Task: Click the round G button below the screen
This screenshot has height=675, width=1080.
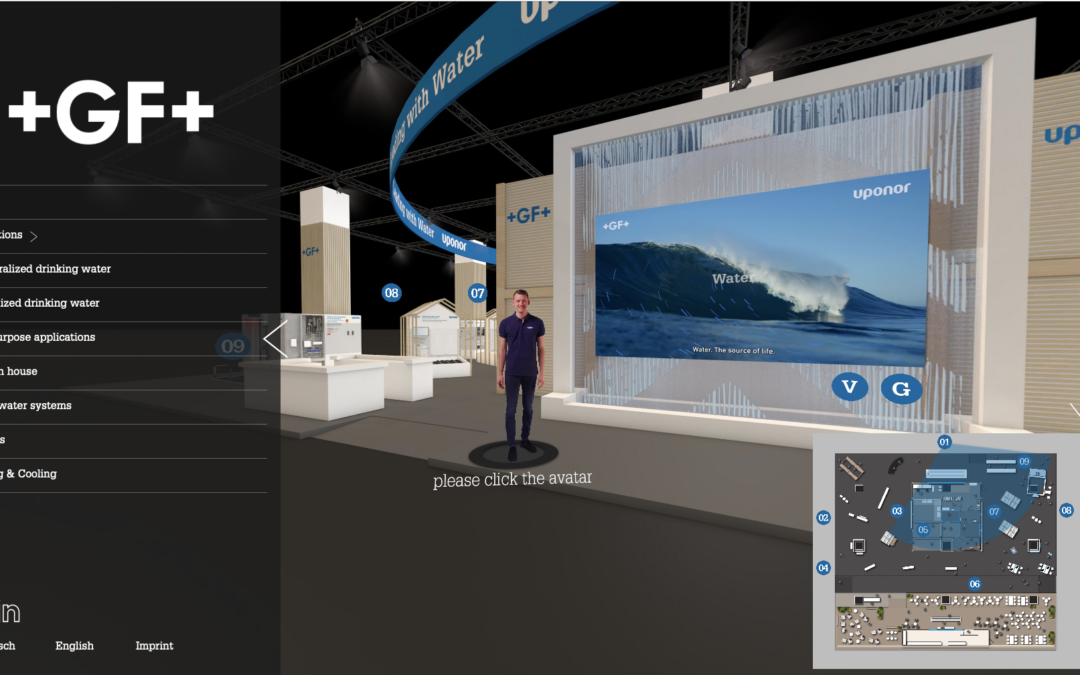Action: coord(901,389)
